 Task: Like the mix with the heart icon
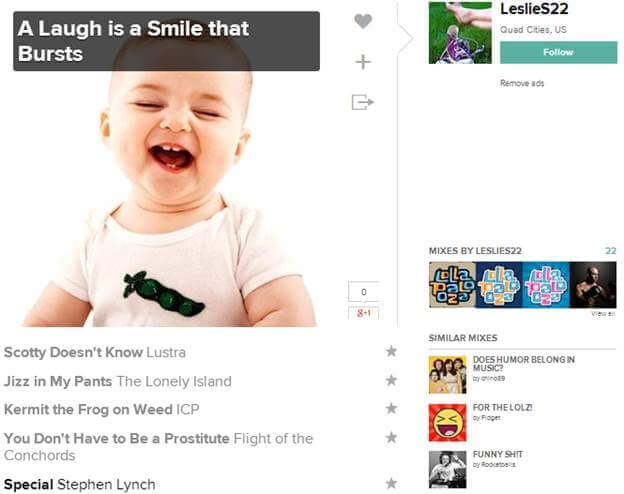pyautogui.click(x=363, y=21)
